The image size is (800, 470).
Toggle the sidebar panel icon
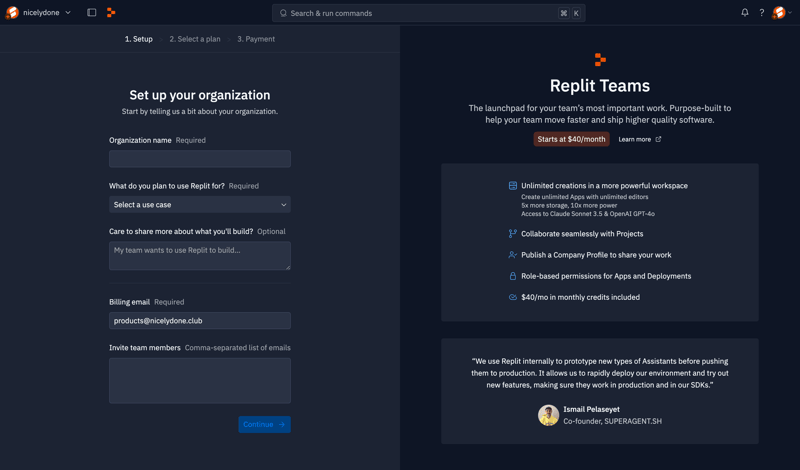pyautogui.click(x=92, y=12)
